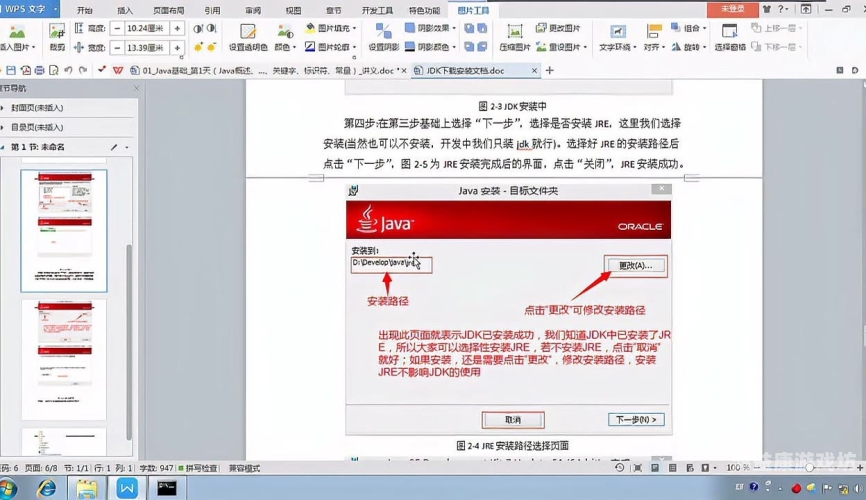Open the 插入 ribbon tab

pos(125,10)
